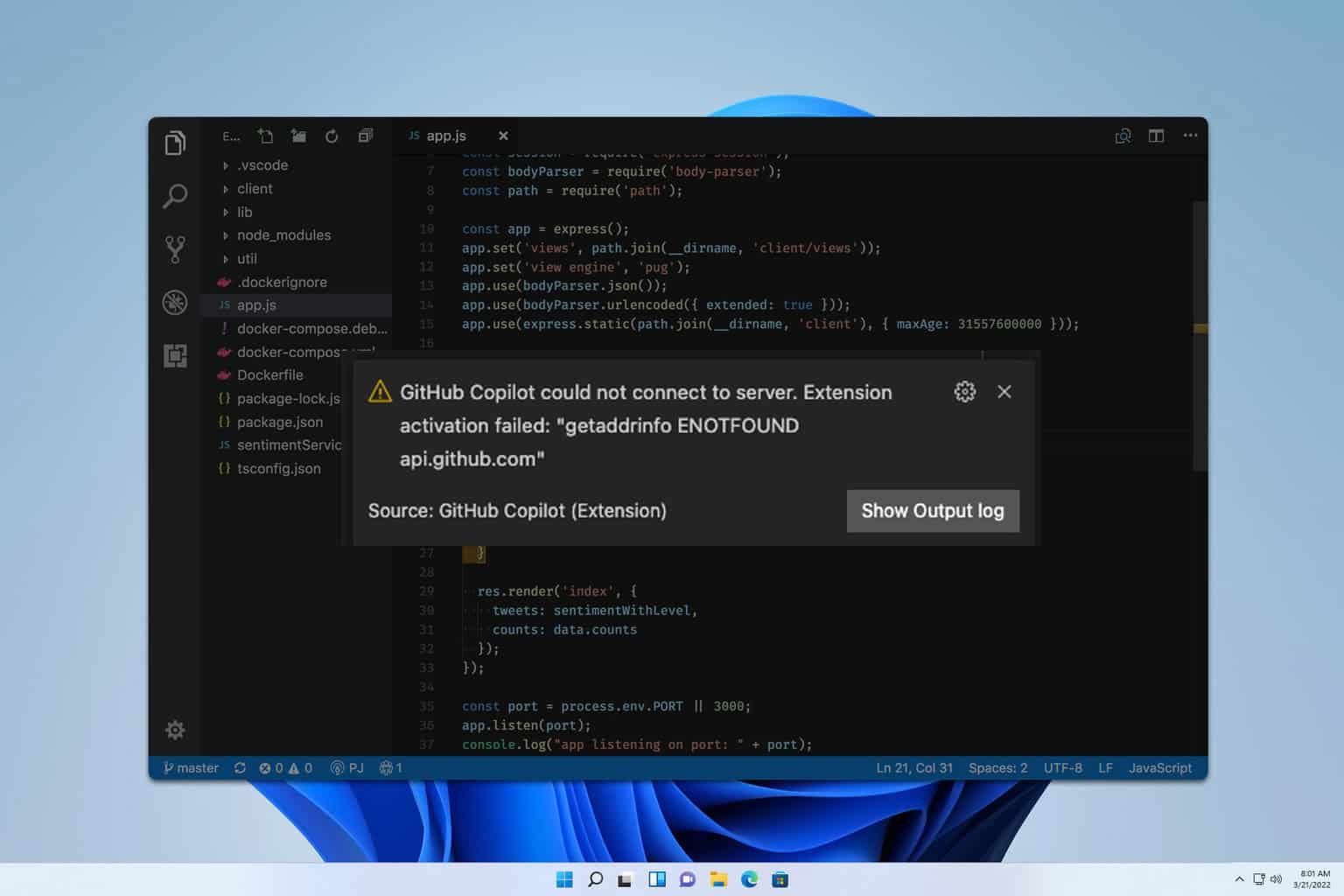Screen dimensions: 1344x896
Task: Collapse all folders in Explorer
Action: tap(365, 136)
